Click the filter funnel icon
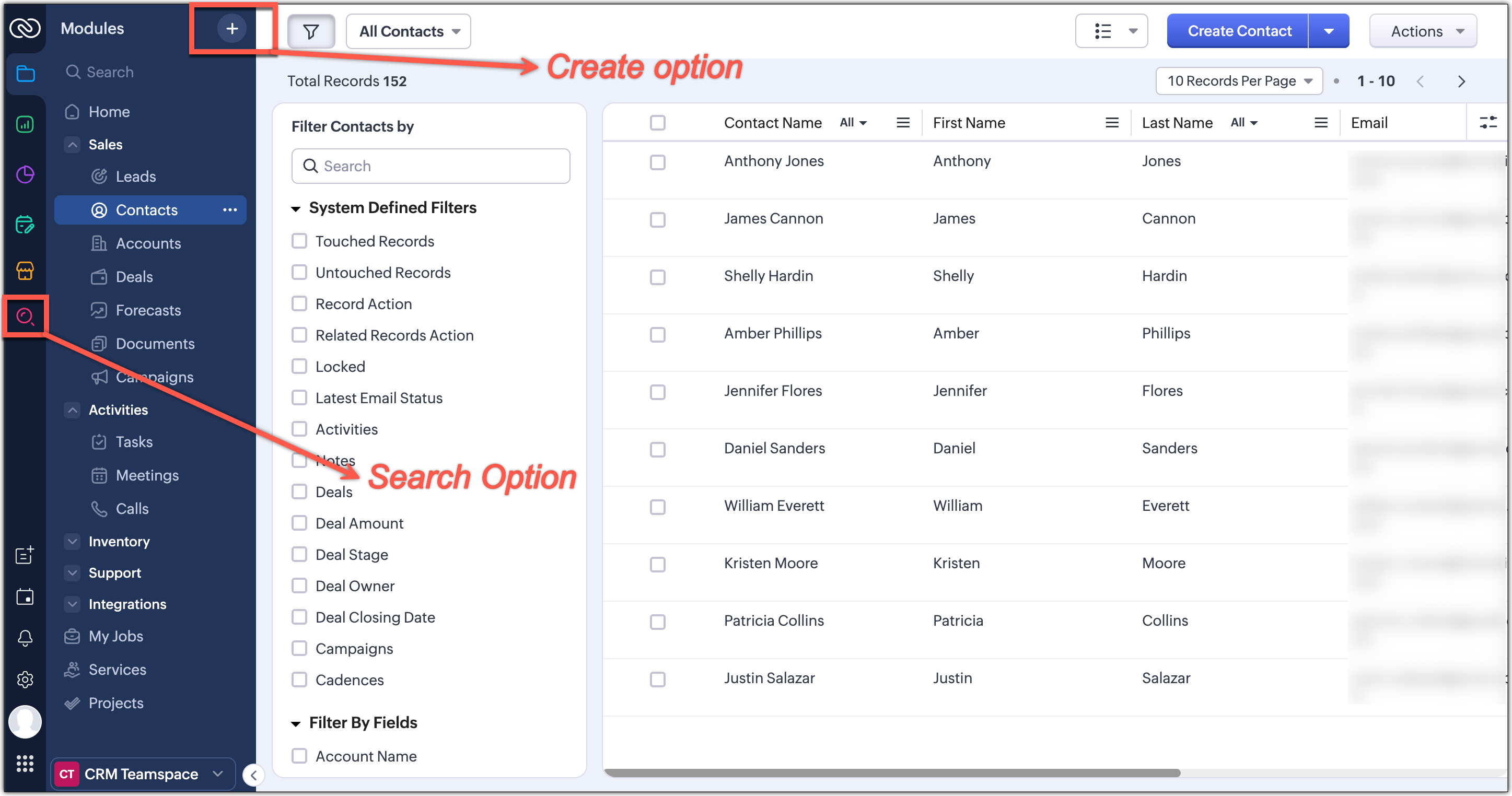The image size is (1512, 796). pos(311,32)
